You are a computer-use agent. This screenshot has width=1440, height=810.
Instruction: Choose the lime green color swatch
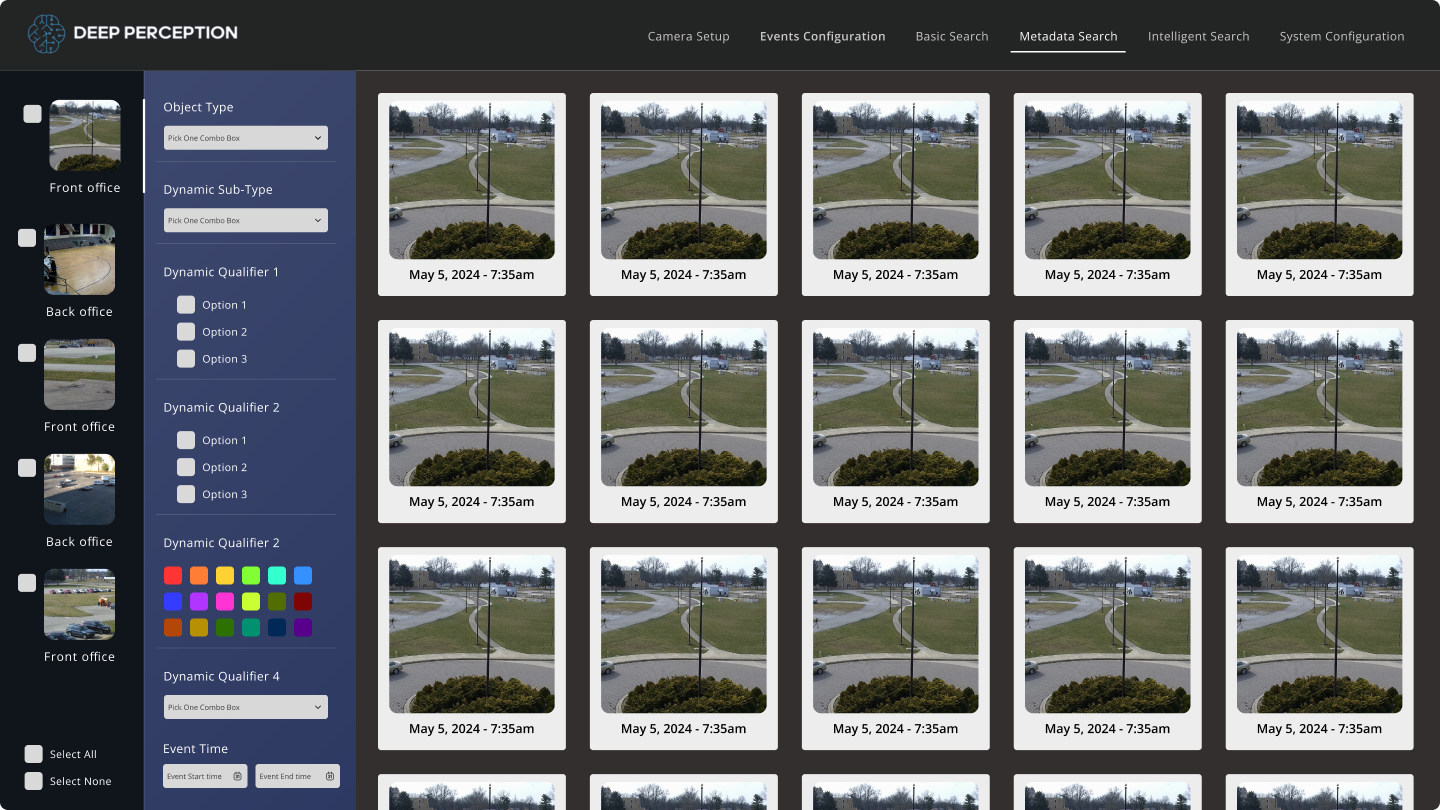pyautogui.click(x=251, y=576)
